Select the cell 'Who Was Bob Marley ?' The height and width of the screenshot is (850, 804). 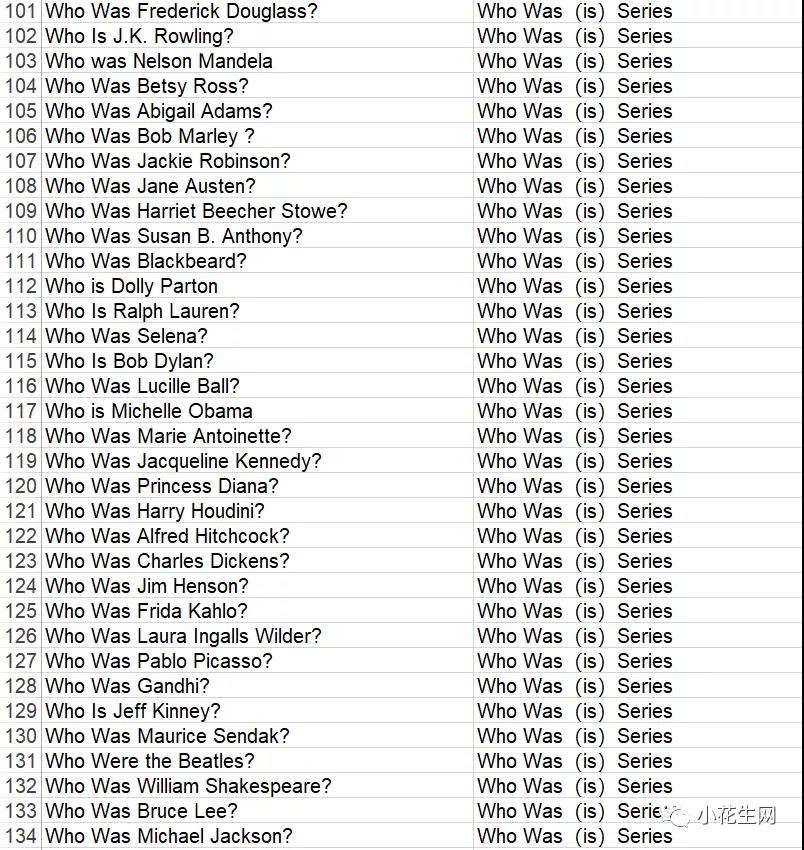pyautogui.click(x=257, y=136)
